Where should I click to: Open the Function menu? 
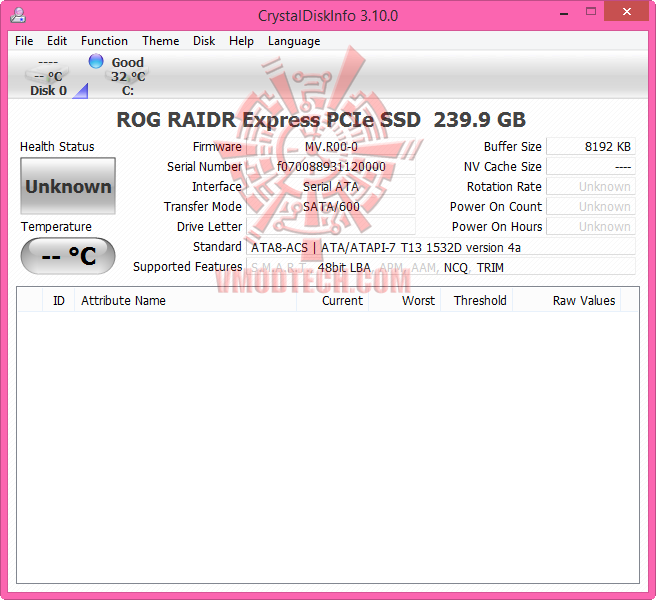tap(104, 41)
